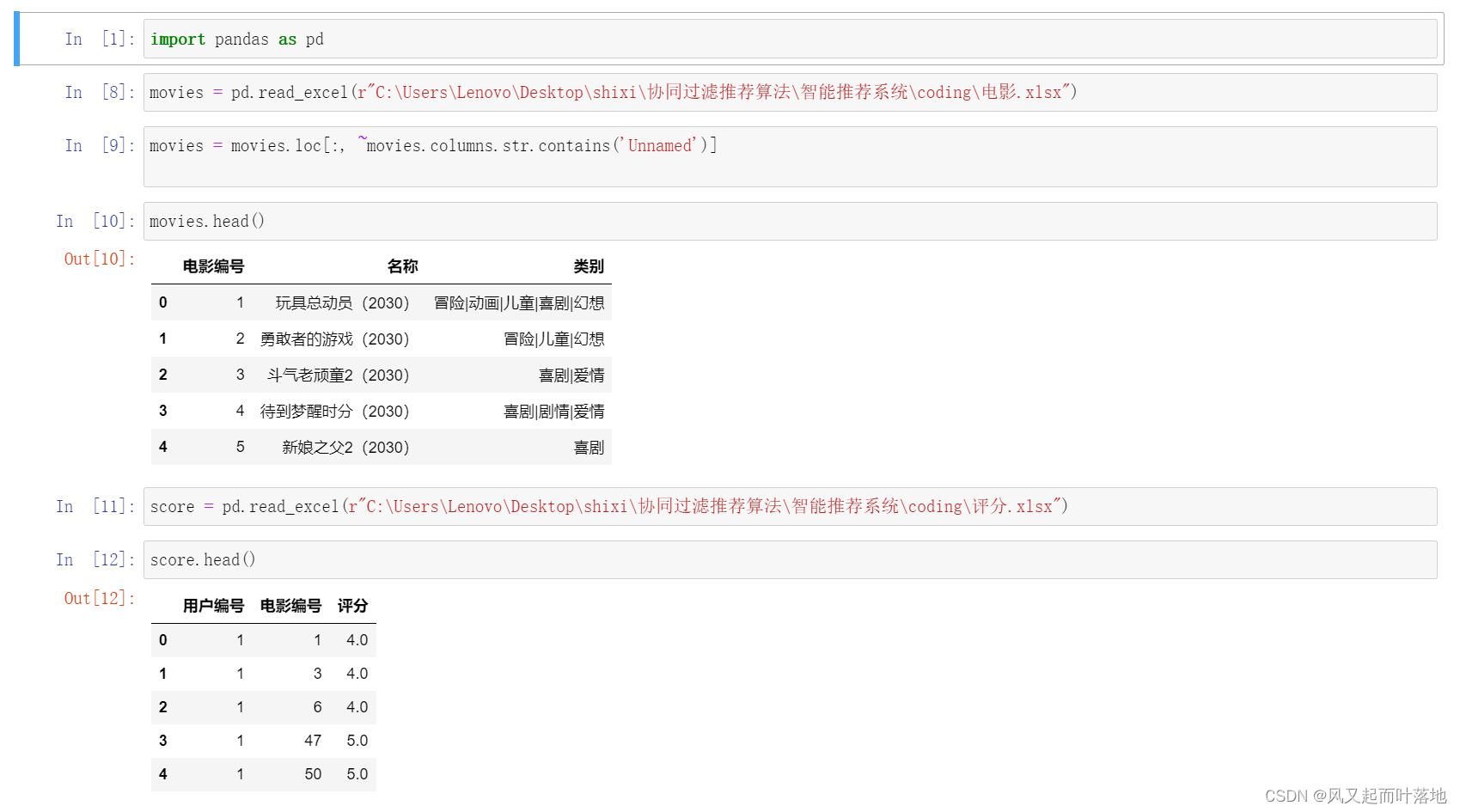This screenshot has height=812, width=1460.
Task: Select the score.head() code cell
Action: (x=790, y=559)
